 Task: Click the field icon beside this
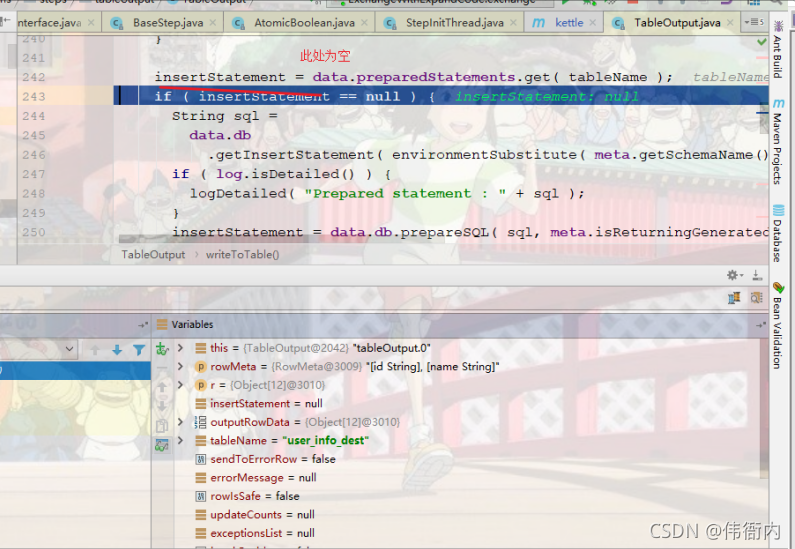pyautogui.click(x=201, y=348)
